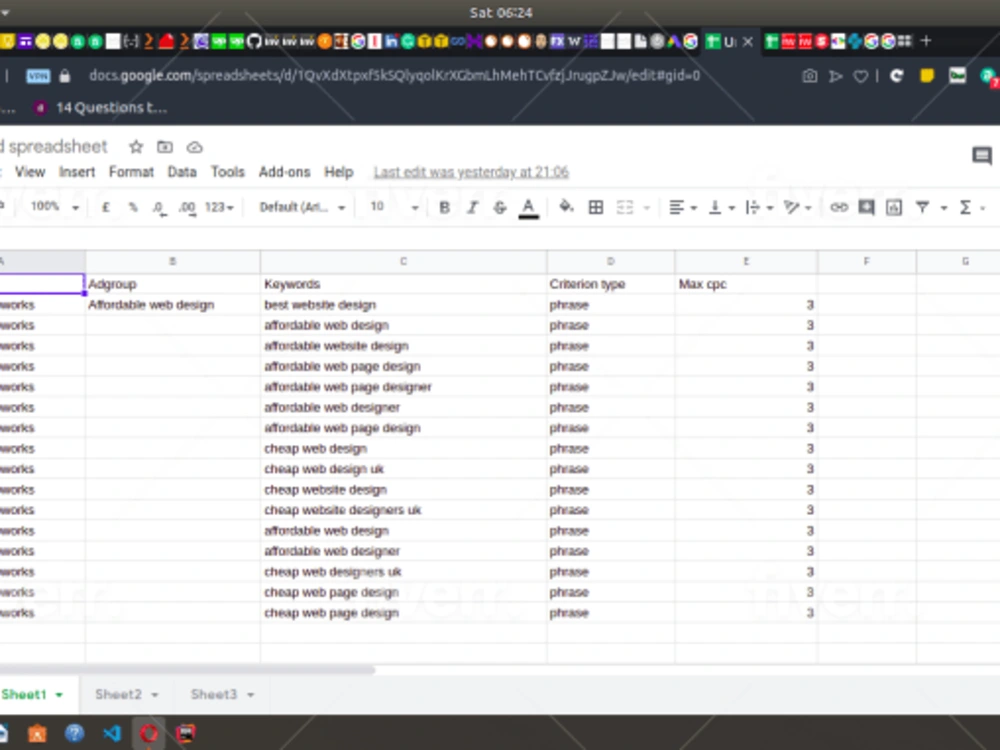Insert a link via toolbar
Image resolution: width=1000 pixels, height=750 pixels.
point(839,207)
